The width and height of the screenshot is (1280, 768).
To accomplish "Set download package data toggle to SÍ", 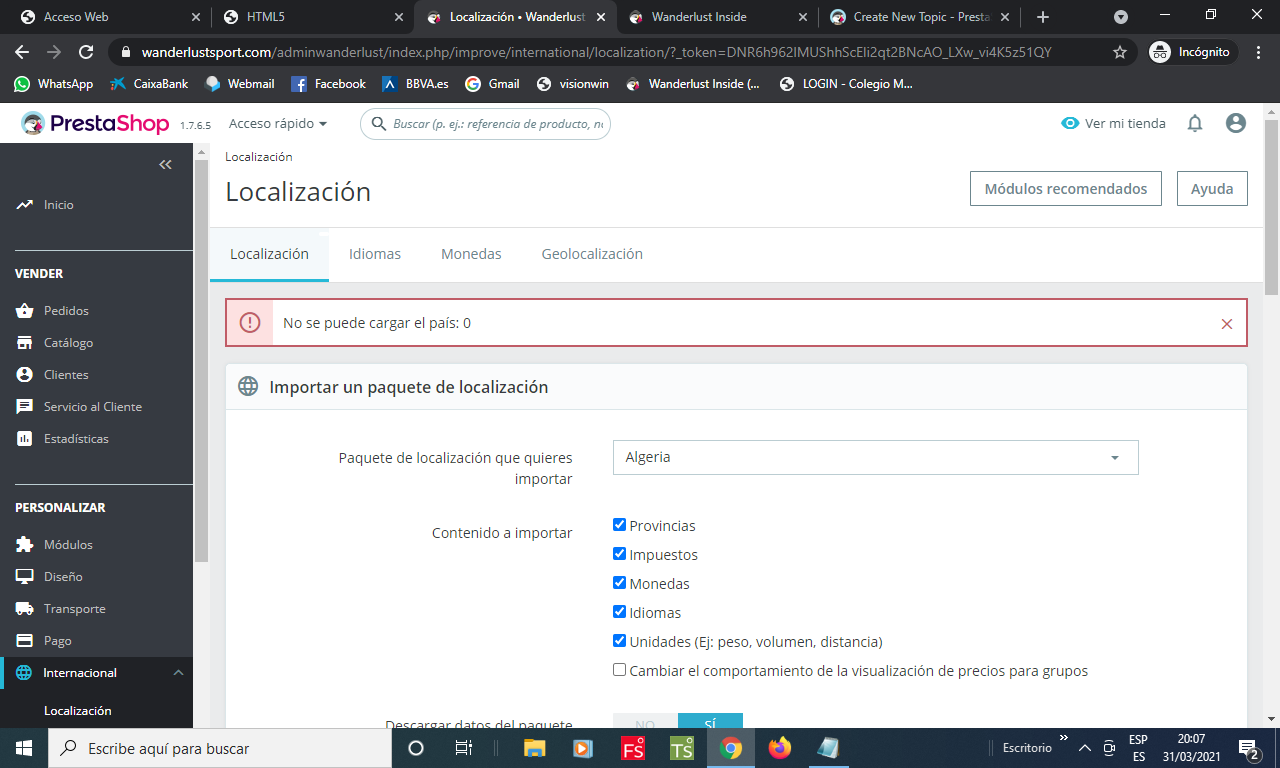I will [x=710, y=721].
